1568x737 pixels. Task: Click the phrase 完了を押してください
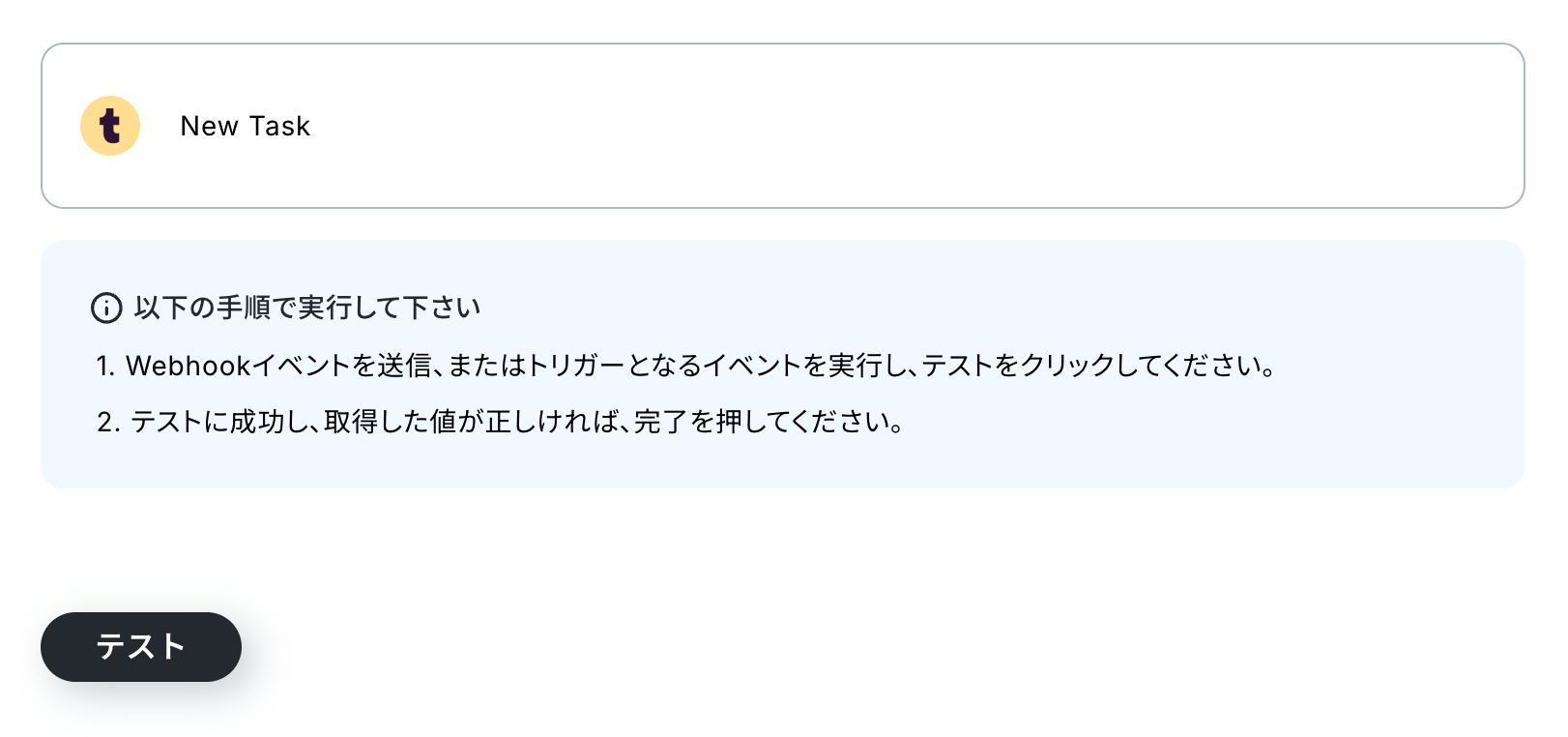click(759, 422)
